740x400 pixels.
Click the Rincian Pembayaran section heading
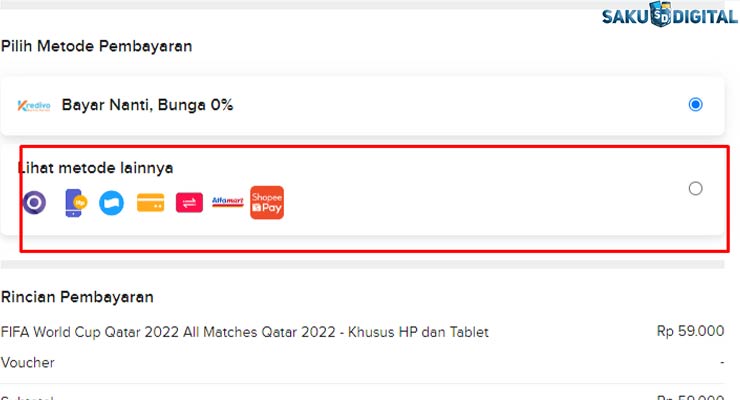point(77,297)
